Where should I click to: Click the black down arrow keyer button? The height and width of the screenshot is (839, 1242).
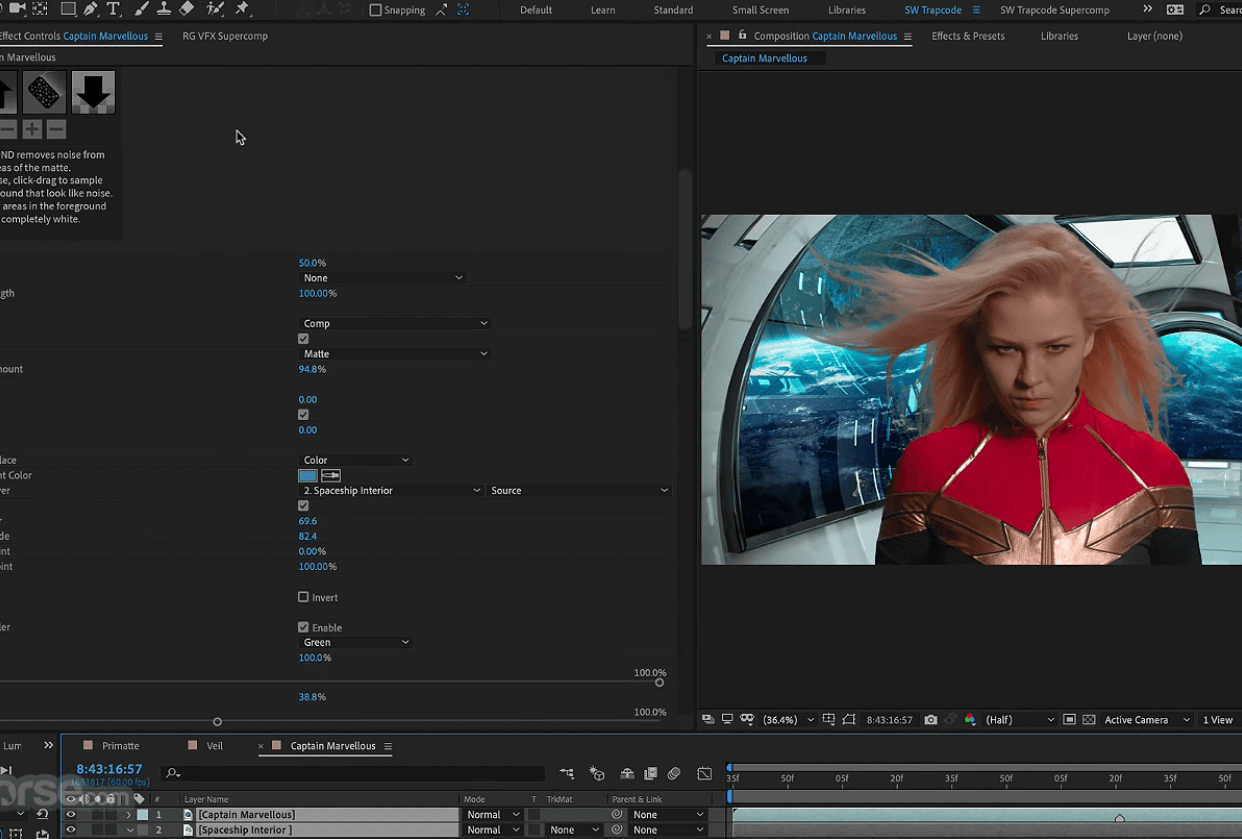coord(93,92)
